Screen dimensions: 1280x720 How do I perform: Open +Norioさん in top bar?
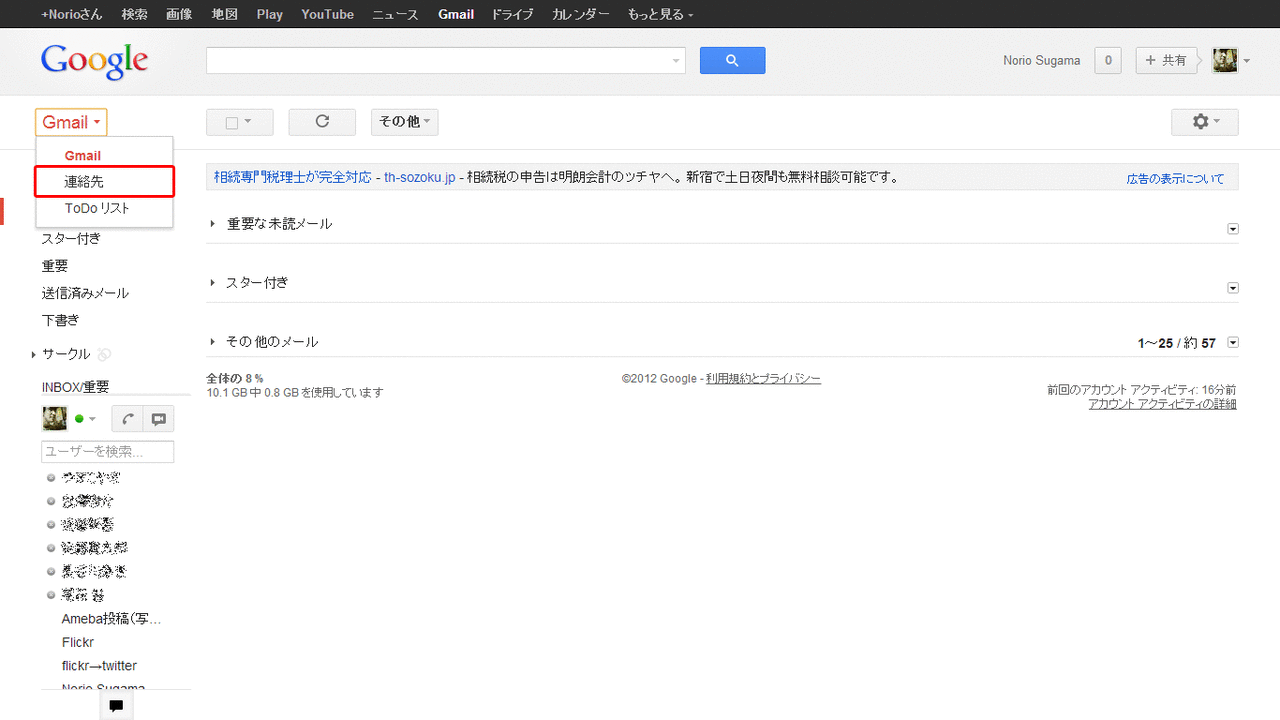74,14
